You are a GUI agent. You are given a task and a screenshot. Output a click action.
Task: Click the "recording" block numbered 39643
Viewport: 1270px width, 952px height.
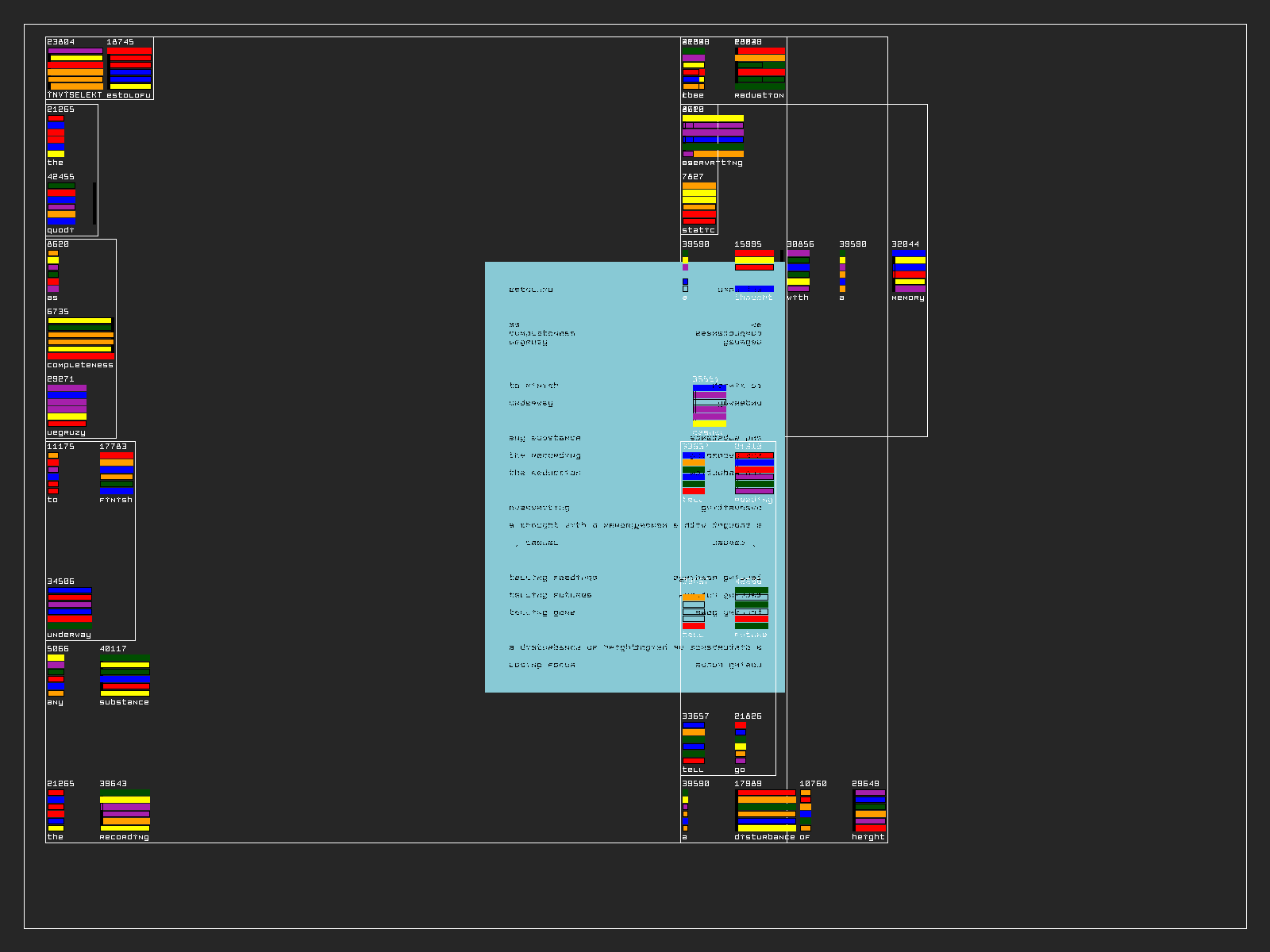(x=125, y=811)
